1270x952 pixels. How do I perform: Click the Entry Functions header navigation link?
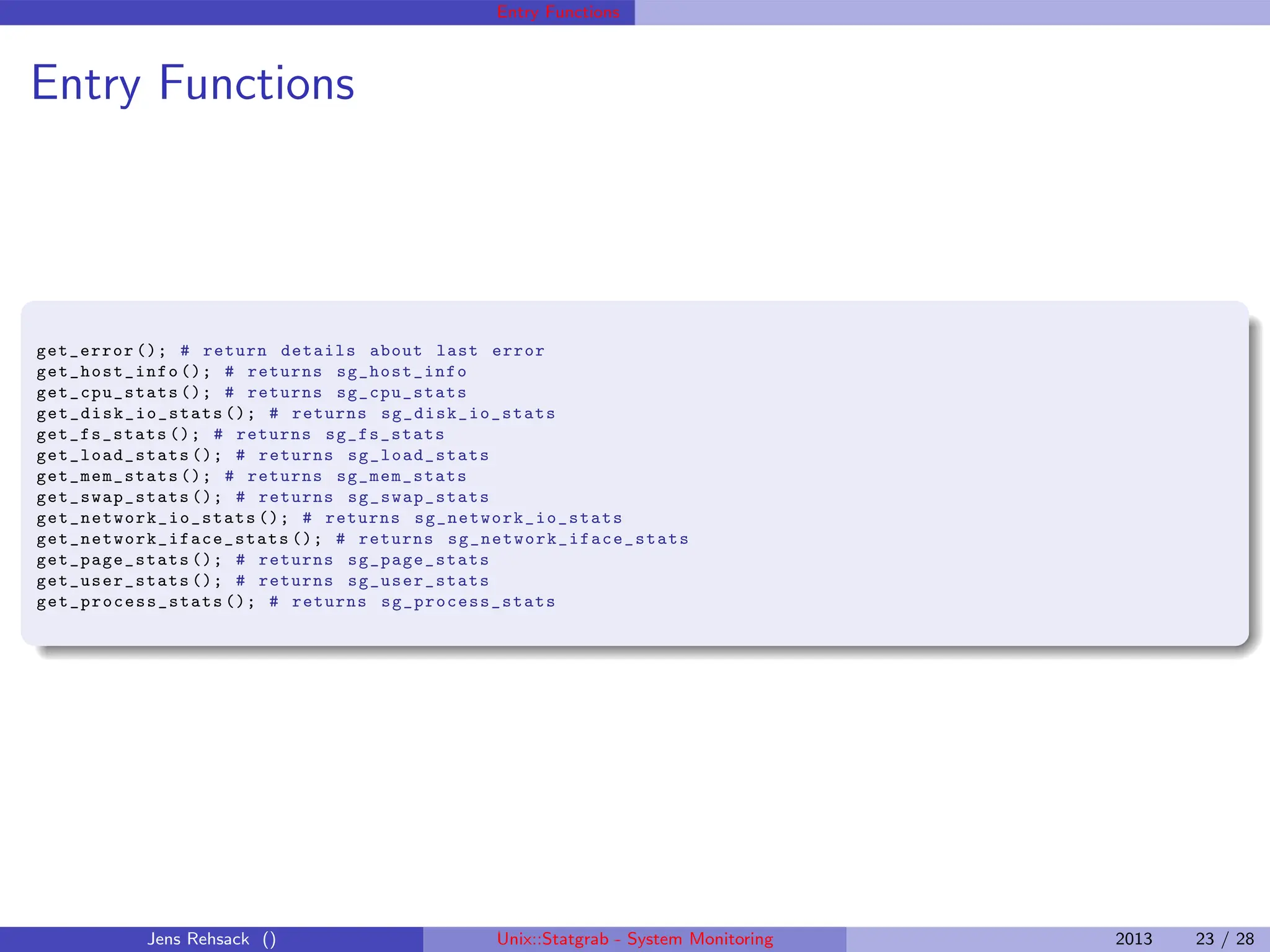point(558,12)
